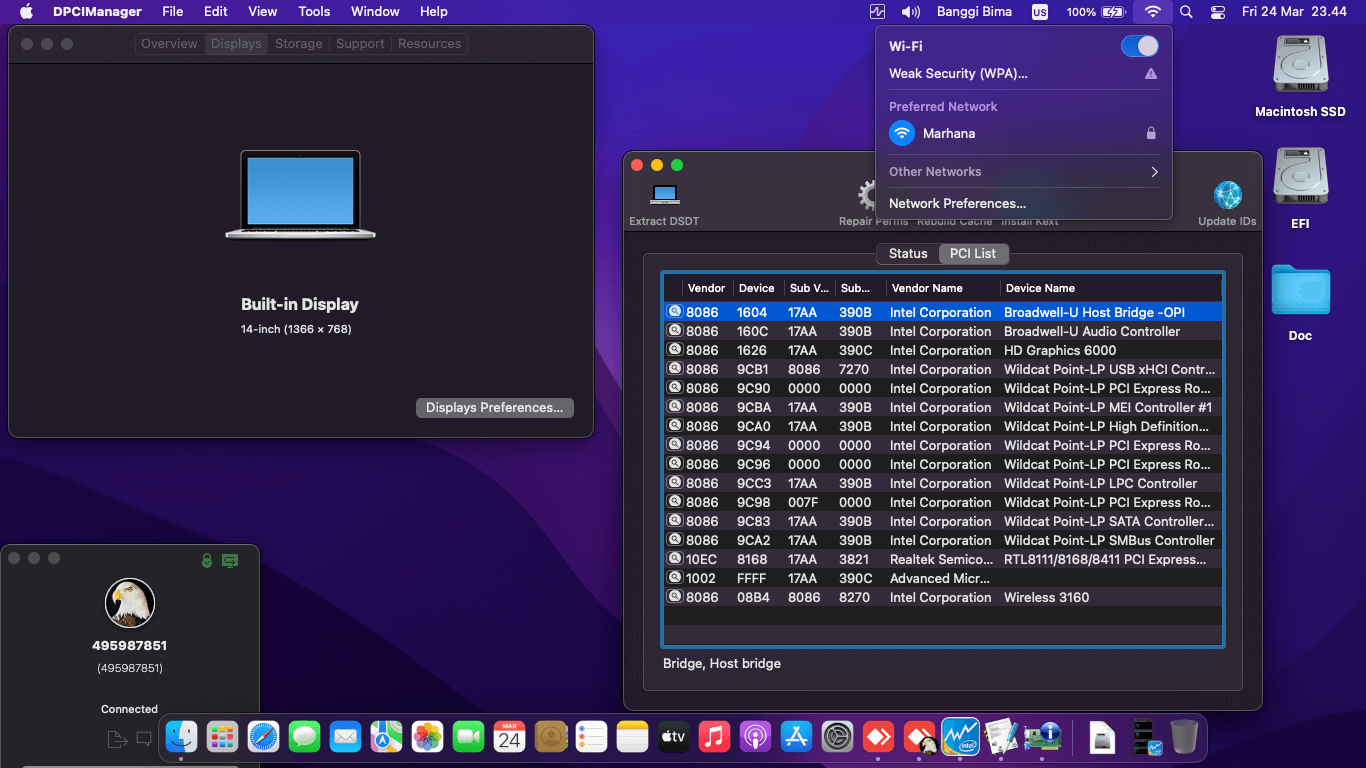Click the Update IDs globe icon
The height and width of the screenshot is (768, 1366).
point(1227,195)
